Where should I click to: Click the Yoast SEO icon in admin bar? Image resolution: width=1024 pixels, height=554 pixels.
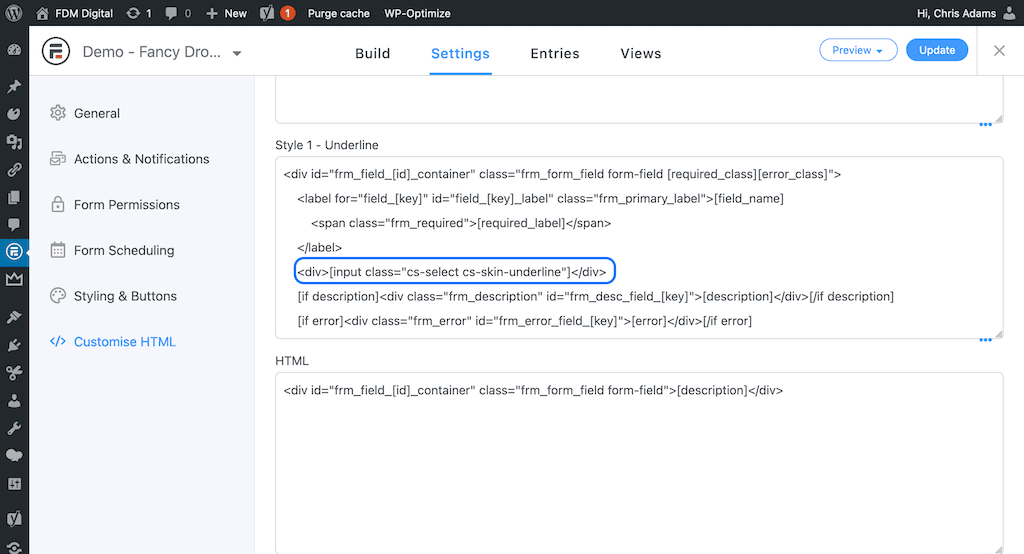tap(267, 14)
